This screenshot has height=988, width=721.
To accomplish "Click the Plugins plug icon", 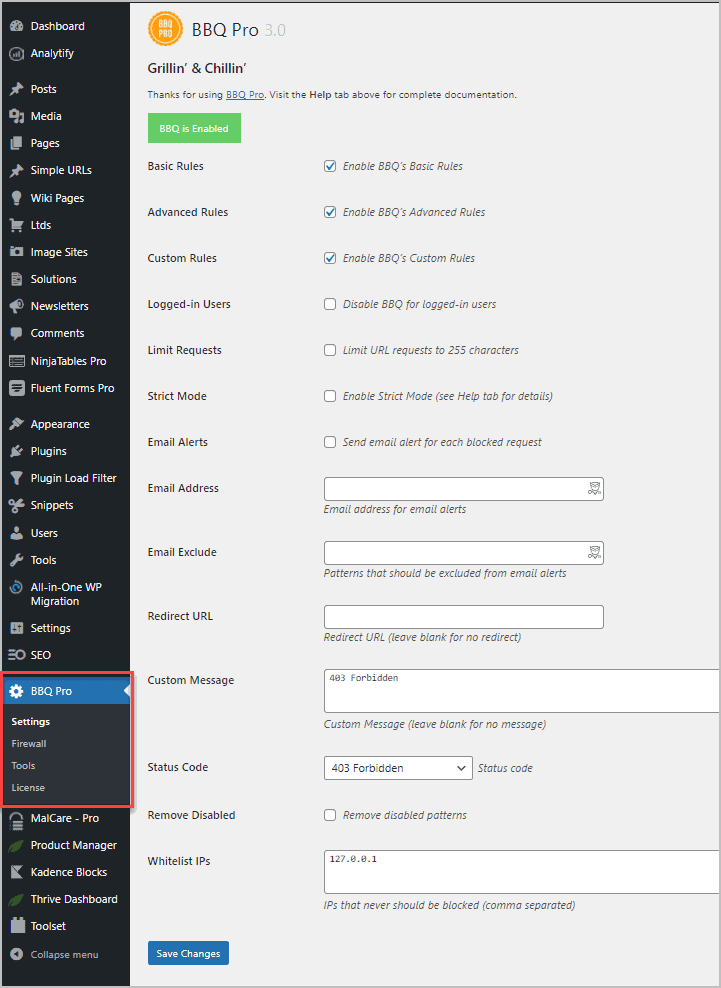I will [x=16, y=451].
